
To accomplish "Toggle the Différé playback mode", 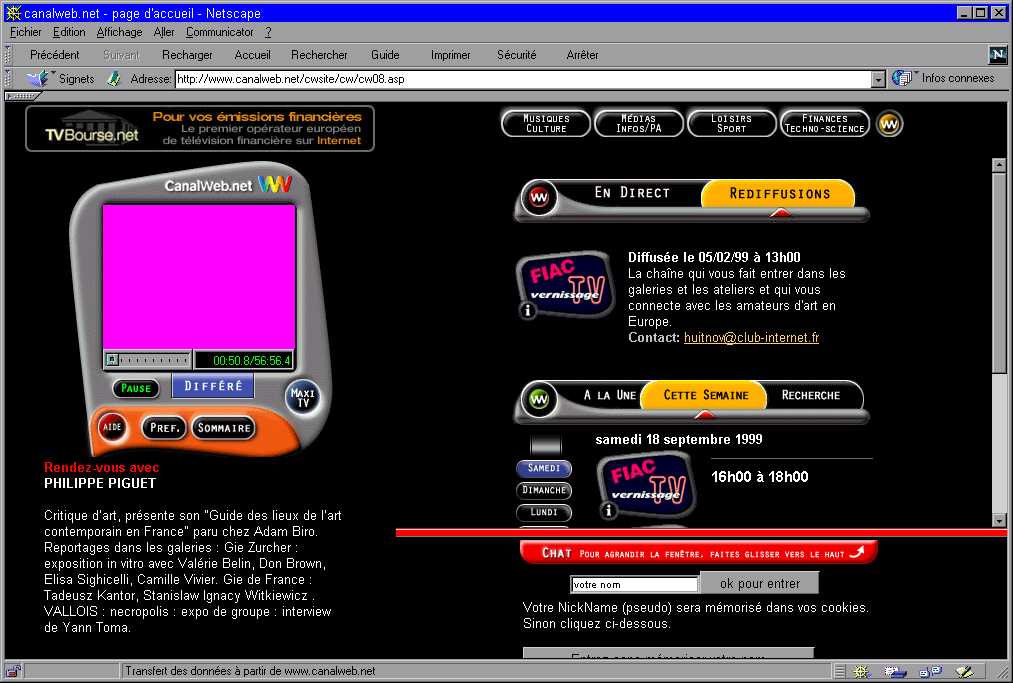I will (213, 386).
